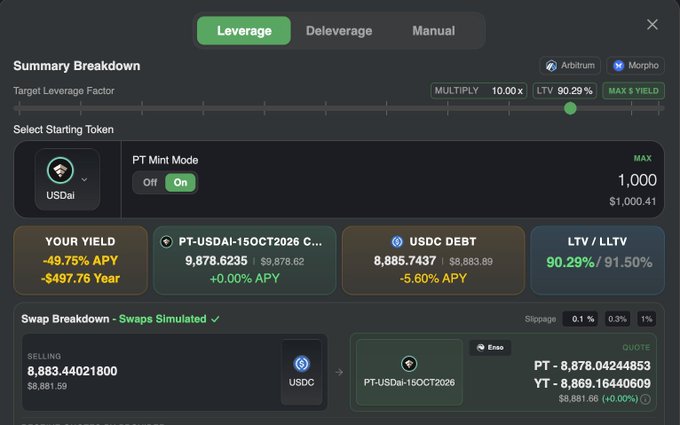Click the -49.75% APY value
This screenshot has width=680, height=425.
81,261
